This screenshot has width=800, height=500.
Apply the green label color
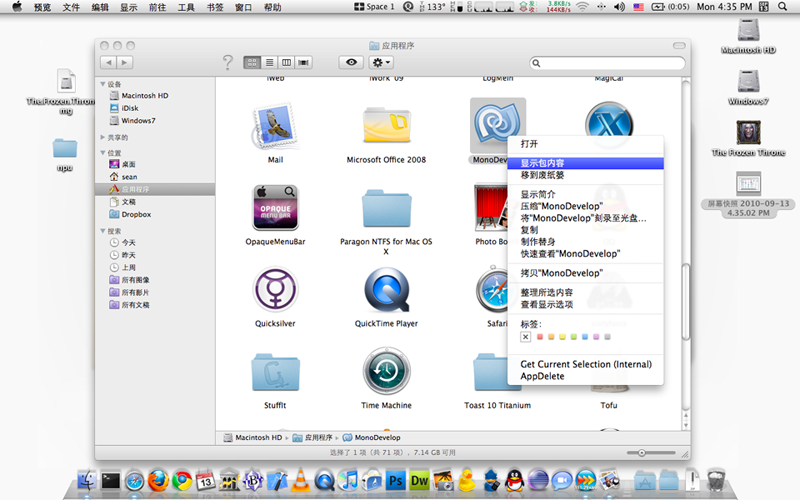pos(573,337)
